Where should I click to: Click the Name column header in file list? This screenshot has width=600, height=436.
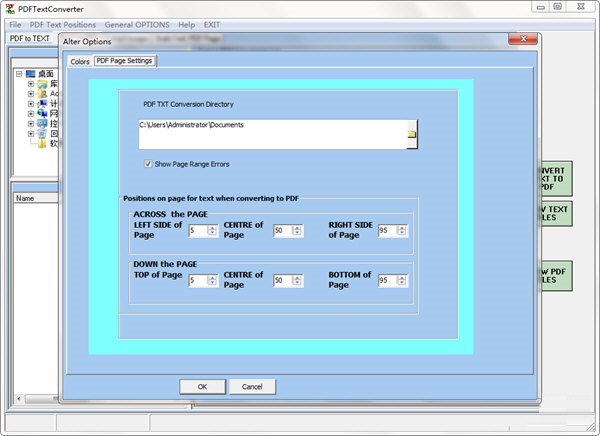(x=36, y=198)
